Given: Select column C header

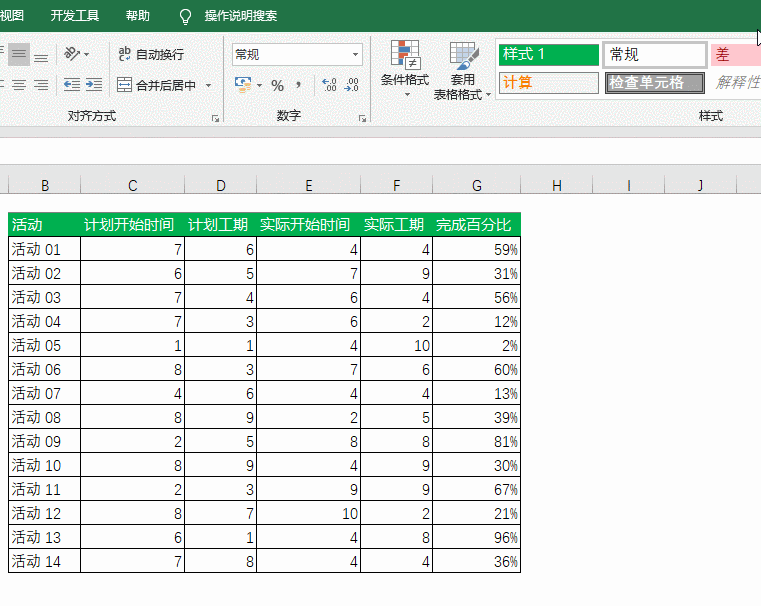Looking at the screenshot, I should (132, 185).
